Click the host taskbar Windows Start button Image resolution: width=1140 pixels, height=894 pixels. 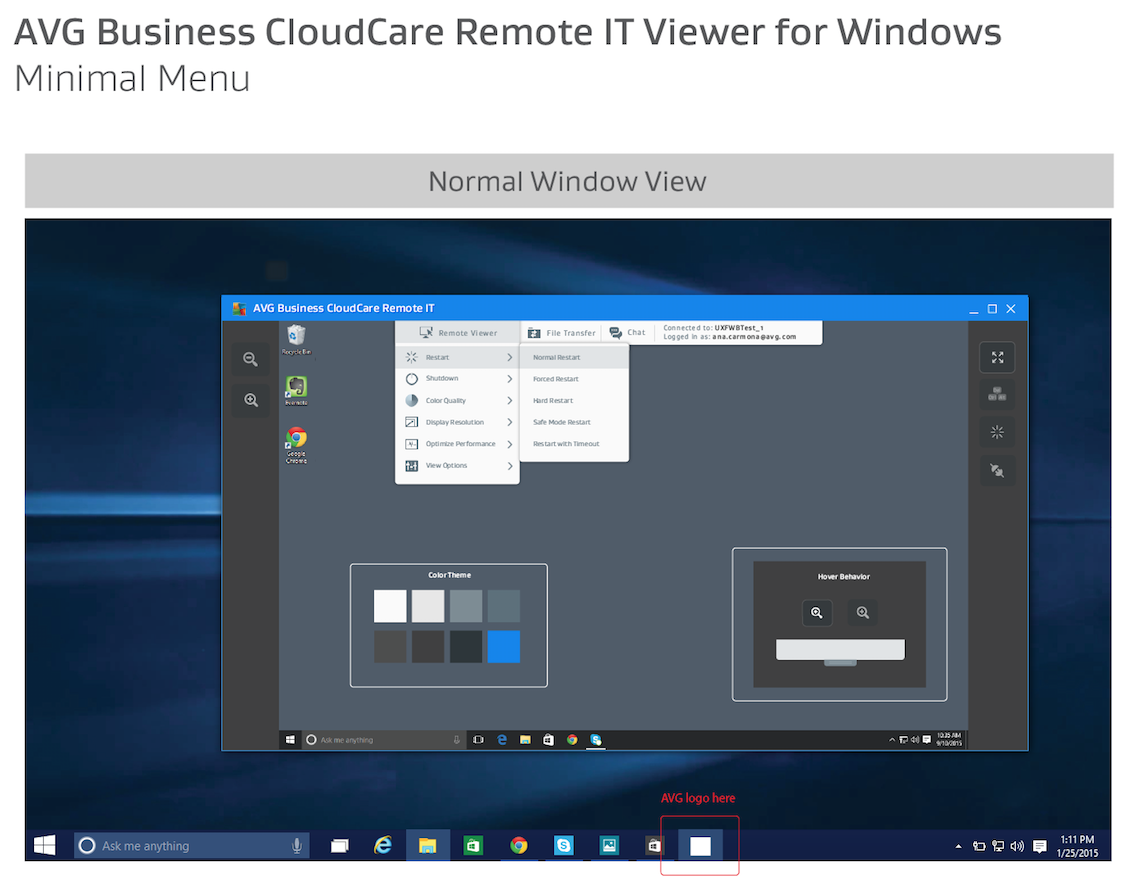point(44,845)
